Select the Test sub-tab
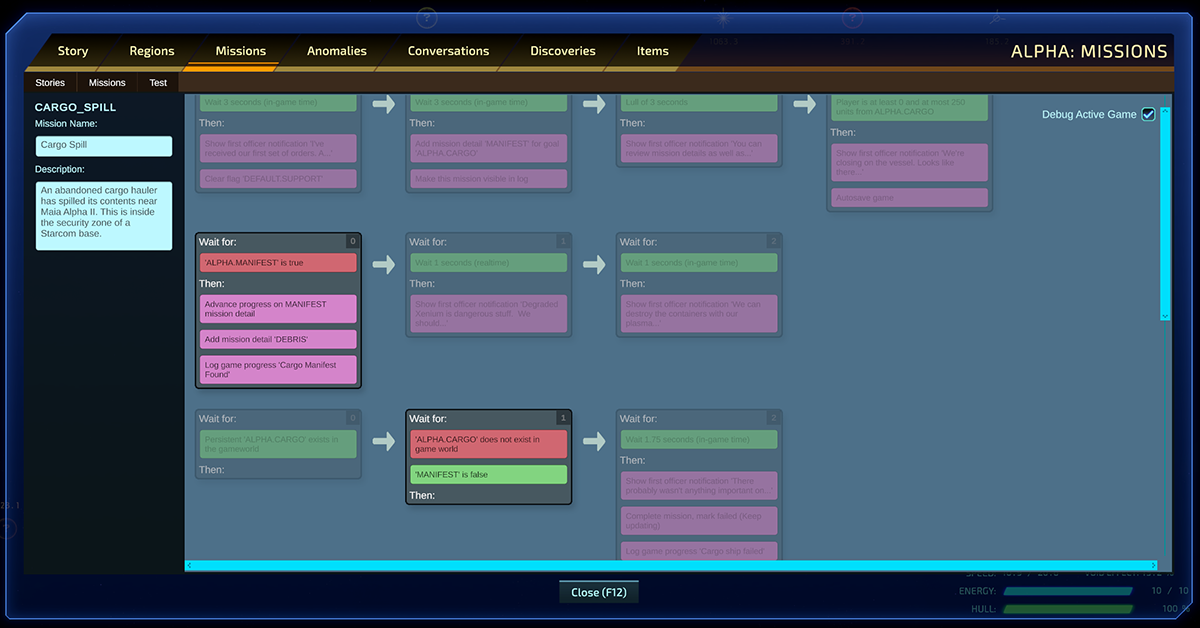1200x628 pixels. 158,83
